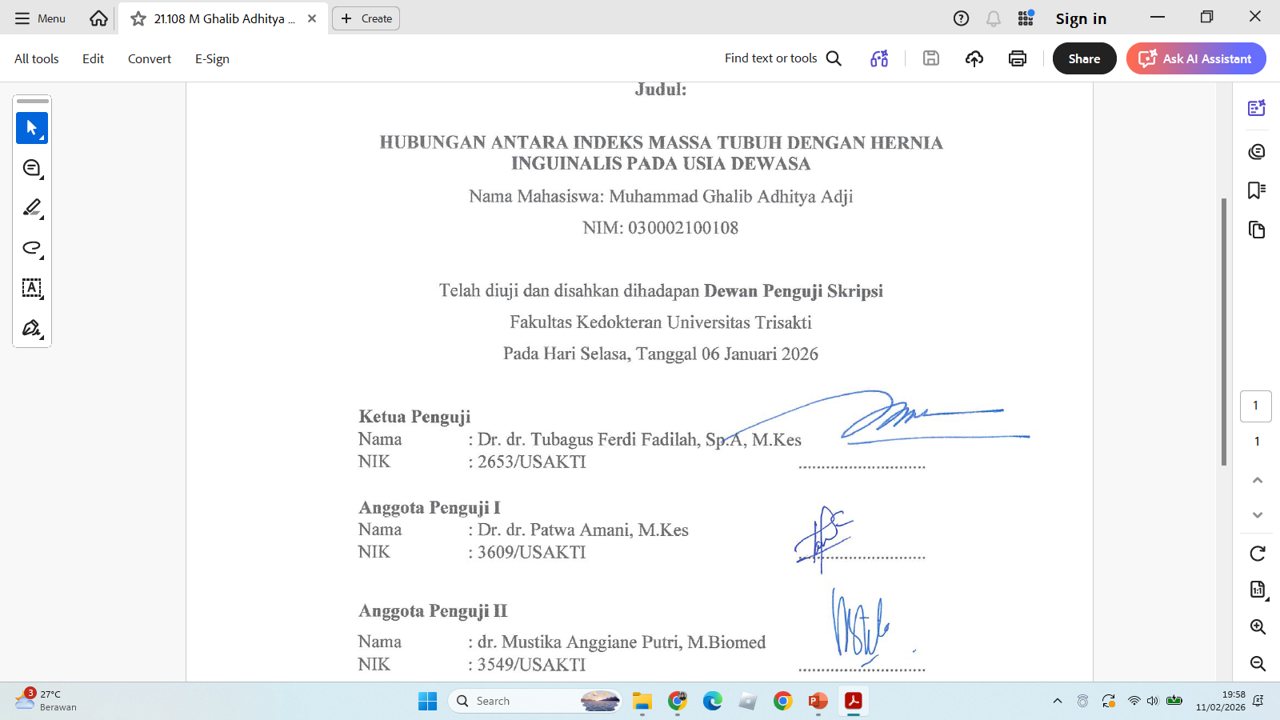Open the All tools menu
Image resolution: width=1280 pixels, height=720 pixels.
[x=36, y=59]
